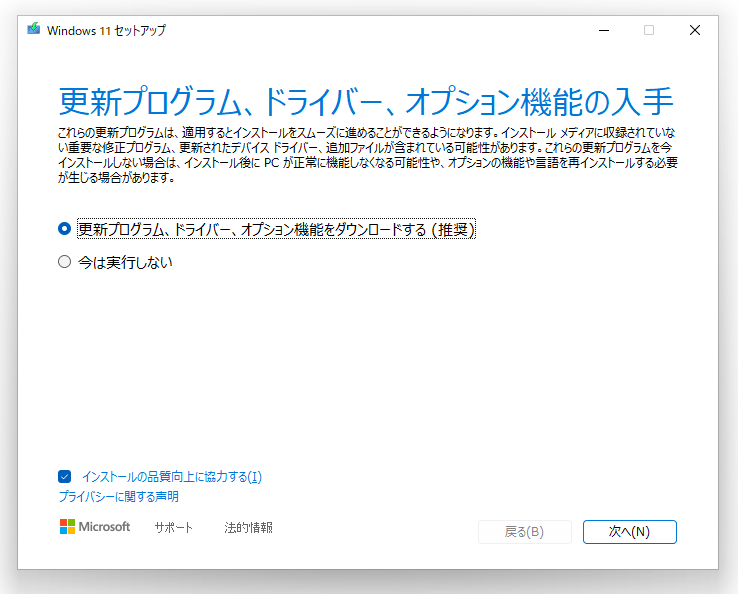This screenshot has width=738, height=594.
Task: Click the インストールの品質向上に協力する(I) label text
Action: [172, 477]
